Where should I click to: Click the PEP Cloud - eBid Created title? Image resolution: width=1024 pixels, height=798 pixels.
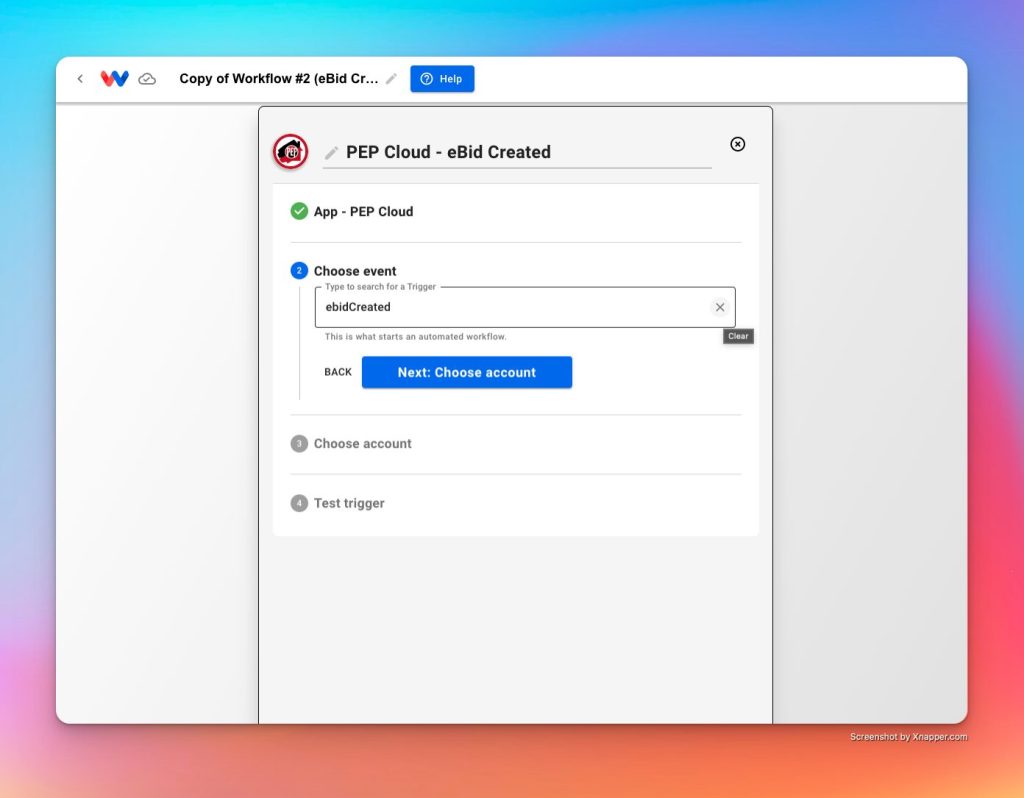(x=448, y=152)
